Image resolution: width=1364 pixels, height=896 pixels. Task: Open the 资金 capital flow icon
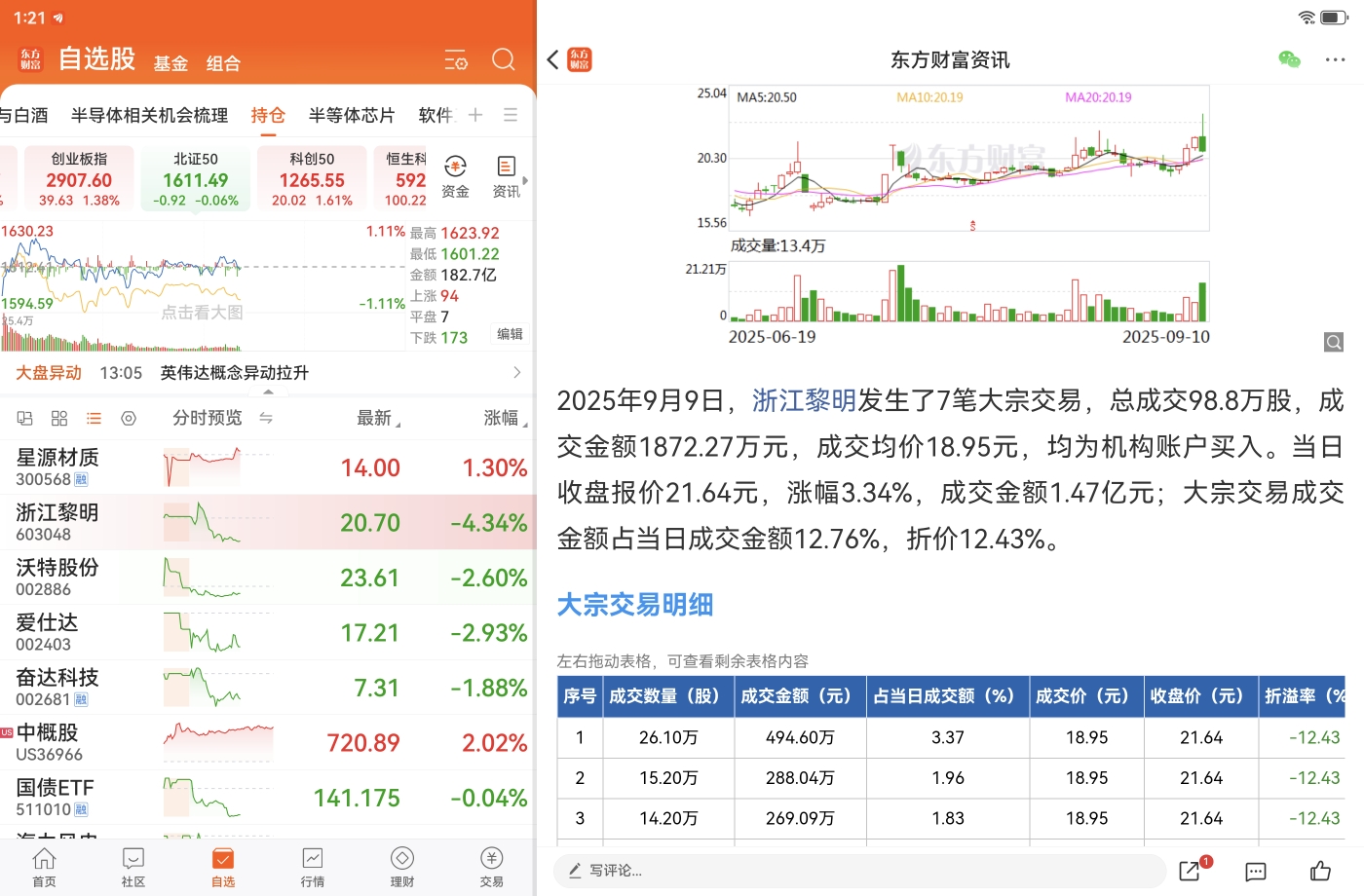point(455,176)
